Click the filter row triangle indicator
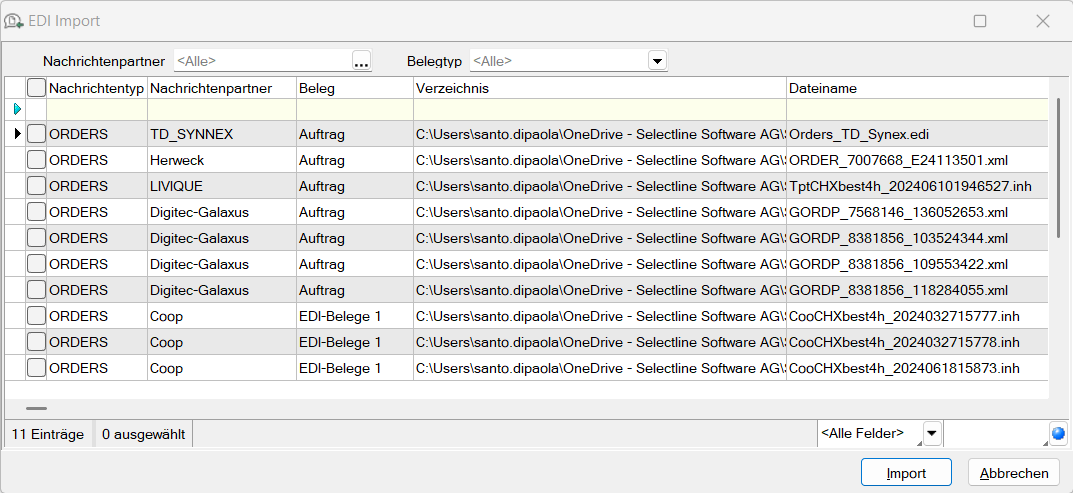This screenshot has width=1073, height=493. click(17, 108)
